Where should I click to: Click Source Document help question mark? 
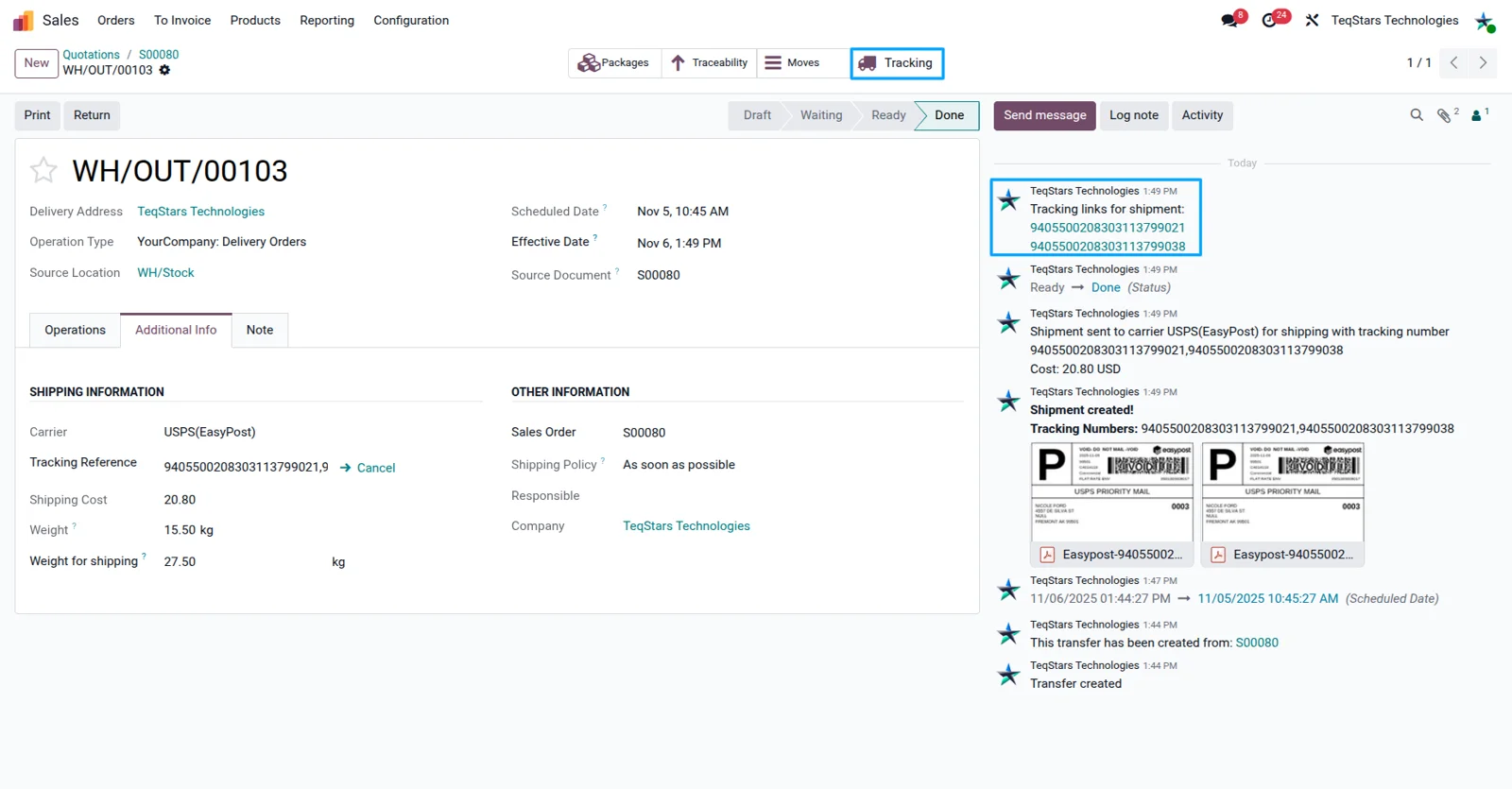click(x=616, y=270)
